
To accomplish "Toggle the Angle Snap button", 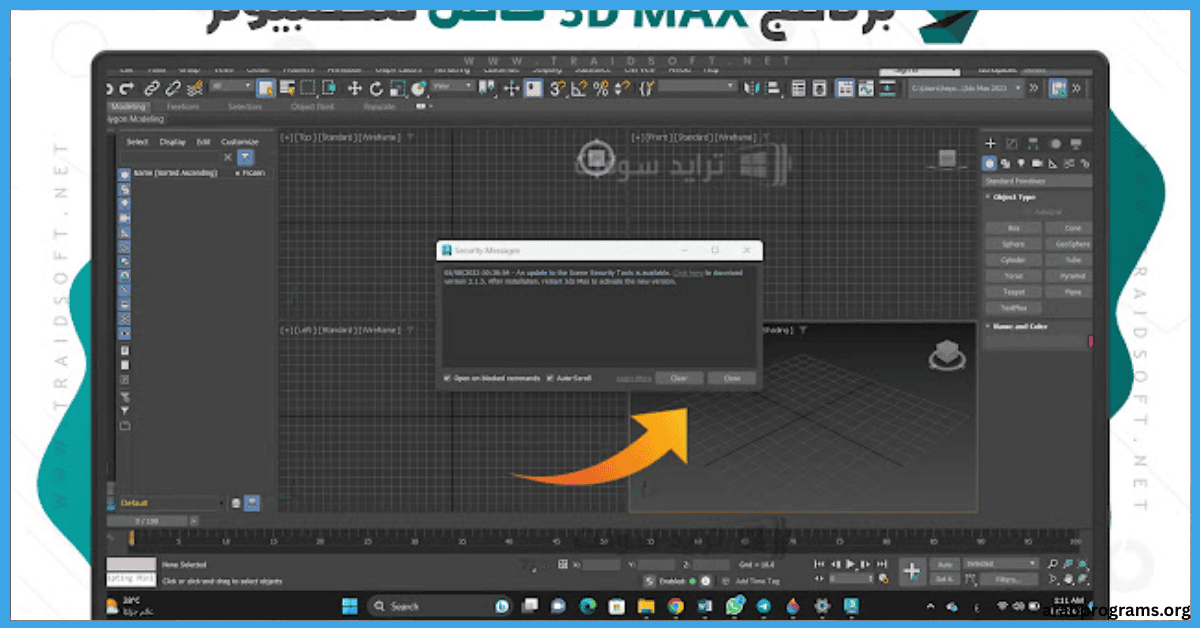I will click(x=580, y=88).
